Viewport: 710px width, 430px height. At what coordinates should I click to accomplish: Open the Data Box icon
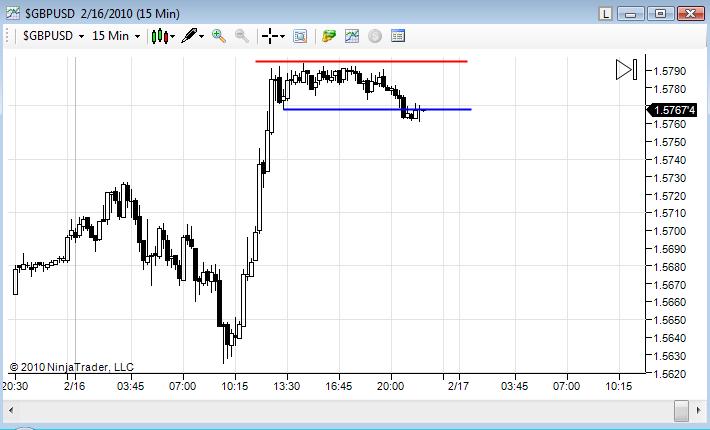click(300, 36)
